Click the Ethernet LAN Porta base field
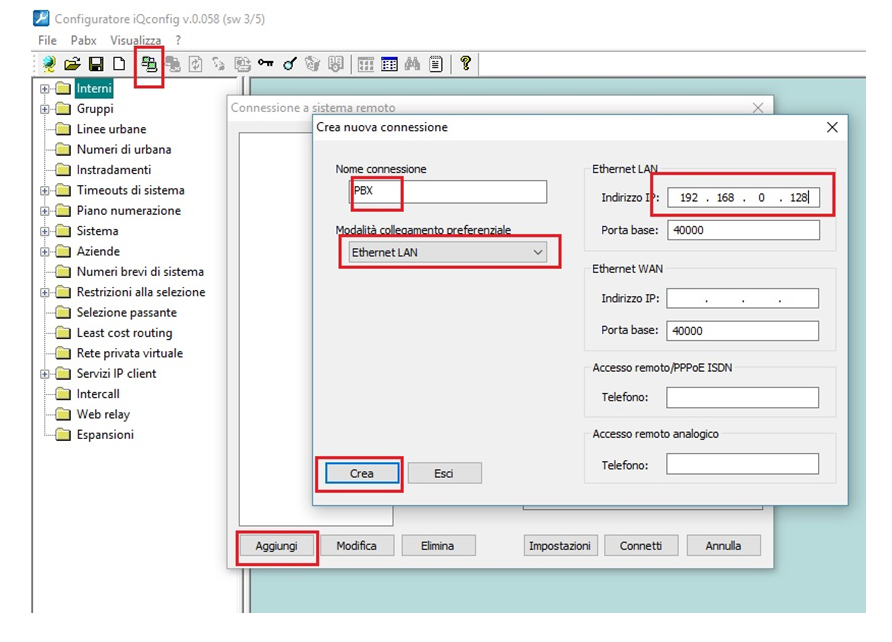 [742, 231]
